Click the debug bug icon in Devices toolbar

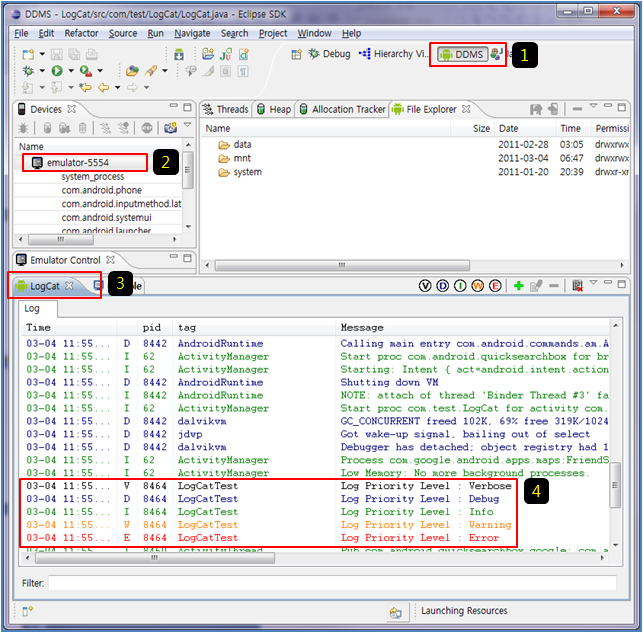(24, 128)
